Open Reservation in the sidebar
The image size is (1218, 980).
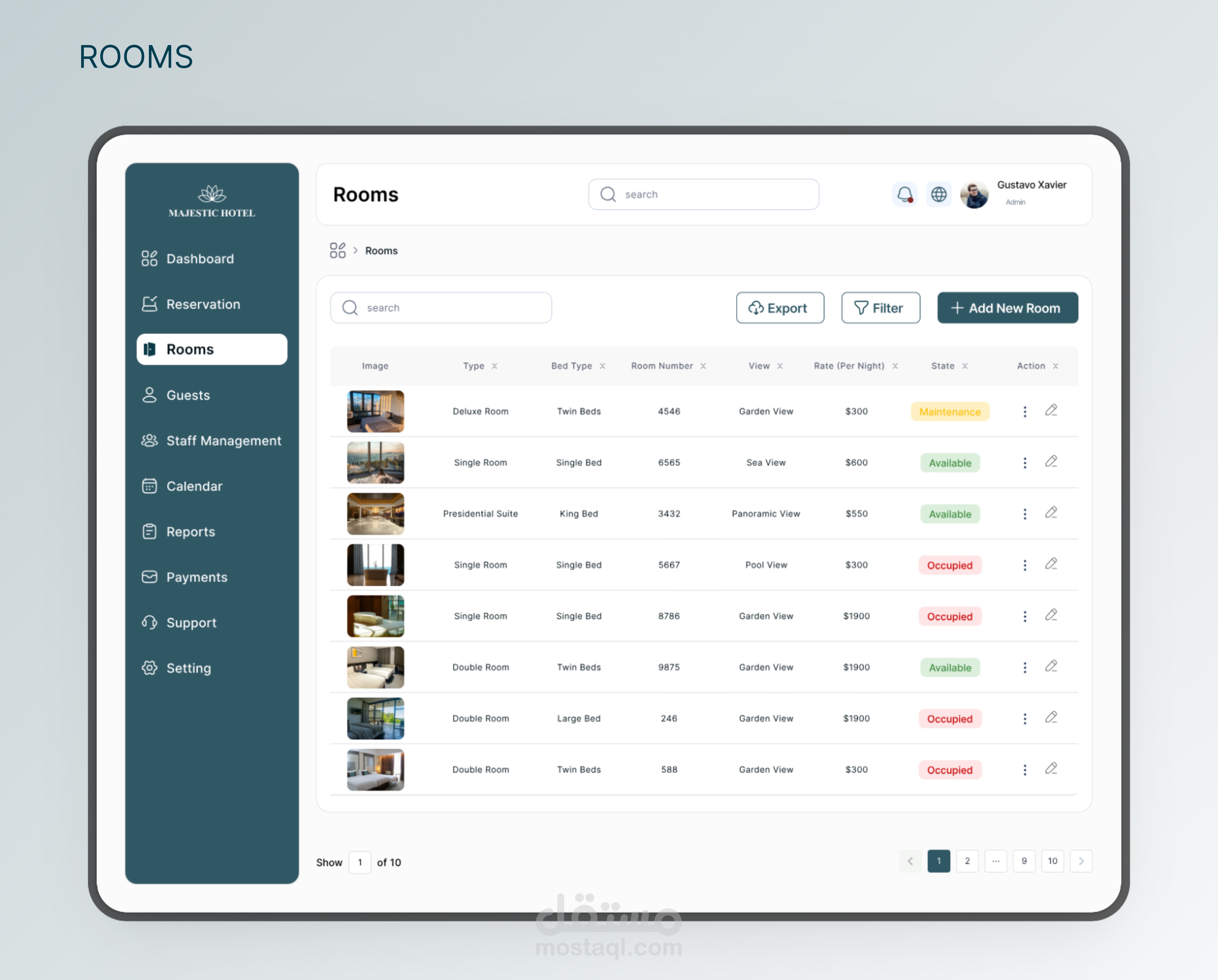point(203,304)
